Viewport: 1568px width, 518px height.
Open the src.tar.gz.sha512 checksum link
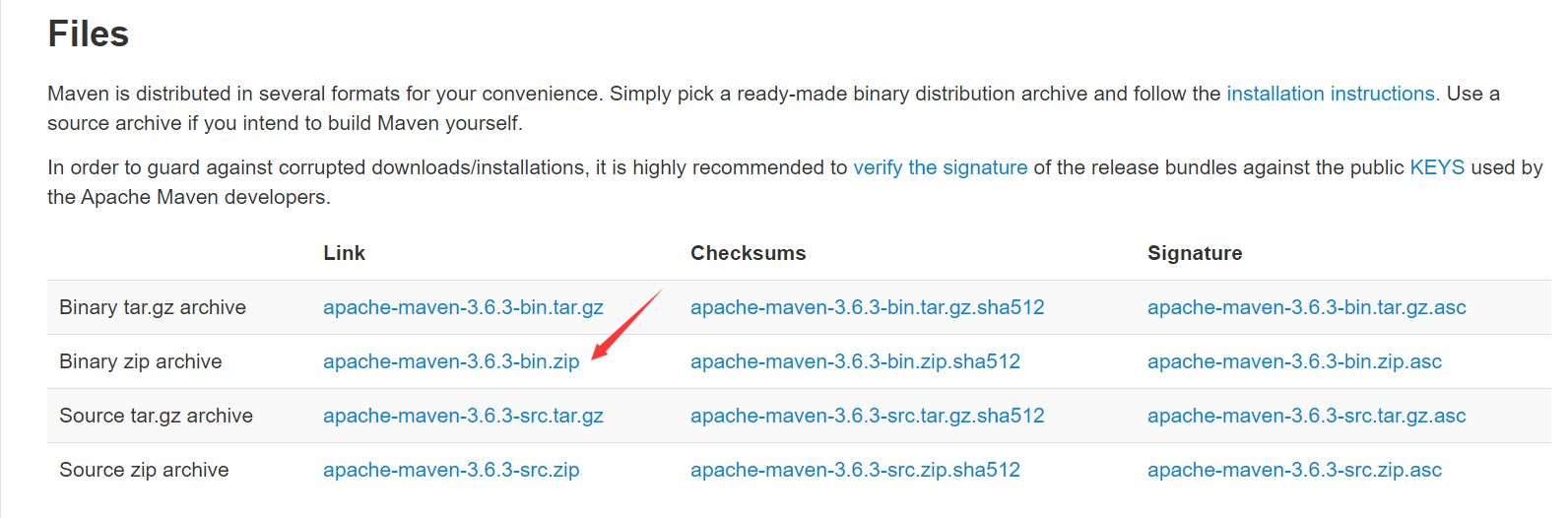pyautogui.click(x=867, y=416)
